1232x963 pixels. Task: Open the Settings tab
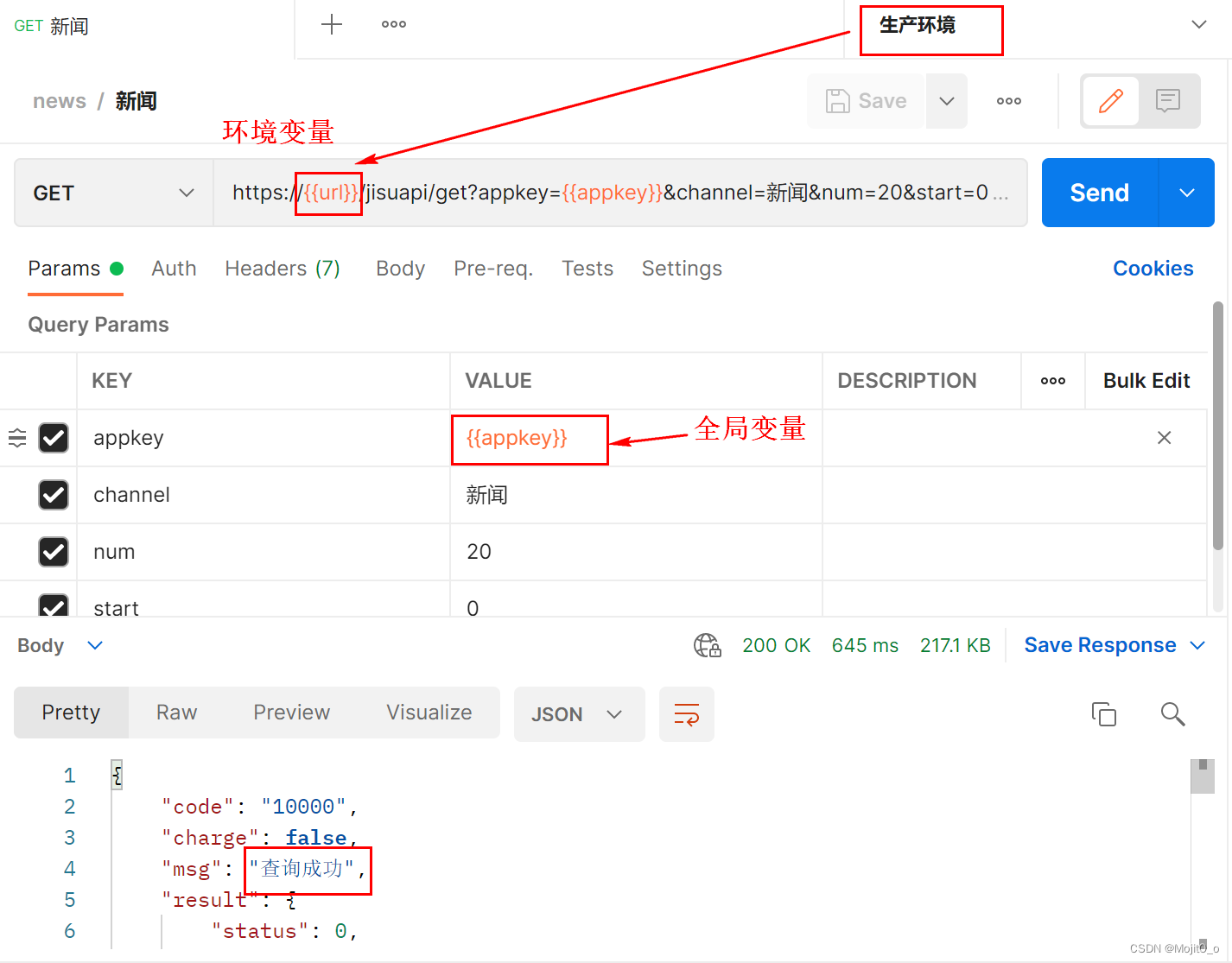click(682, 269)
